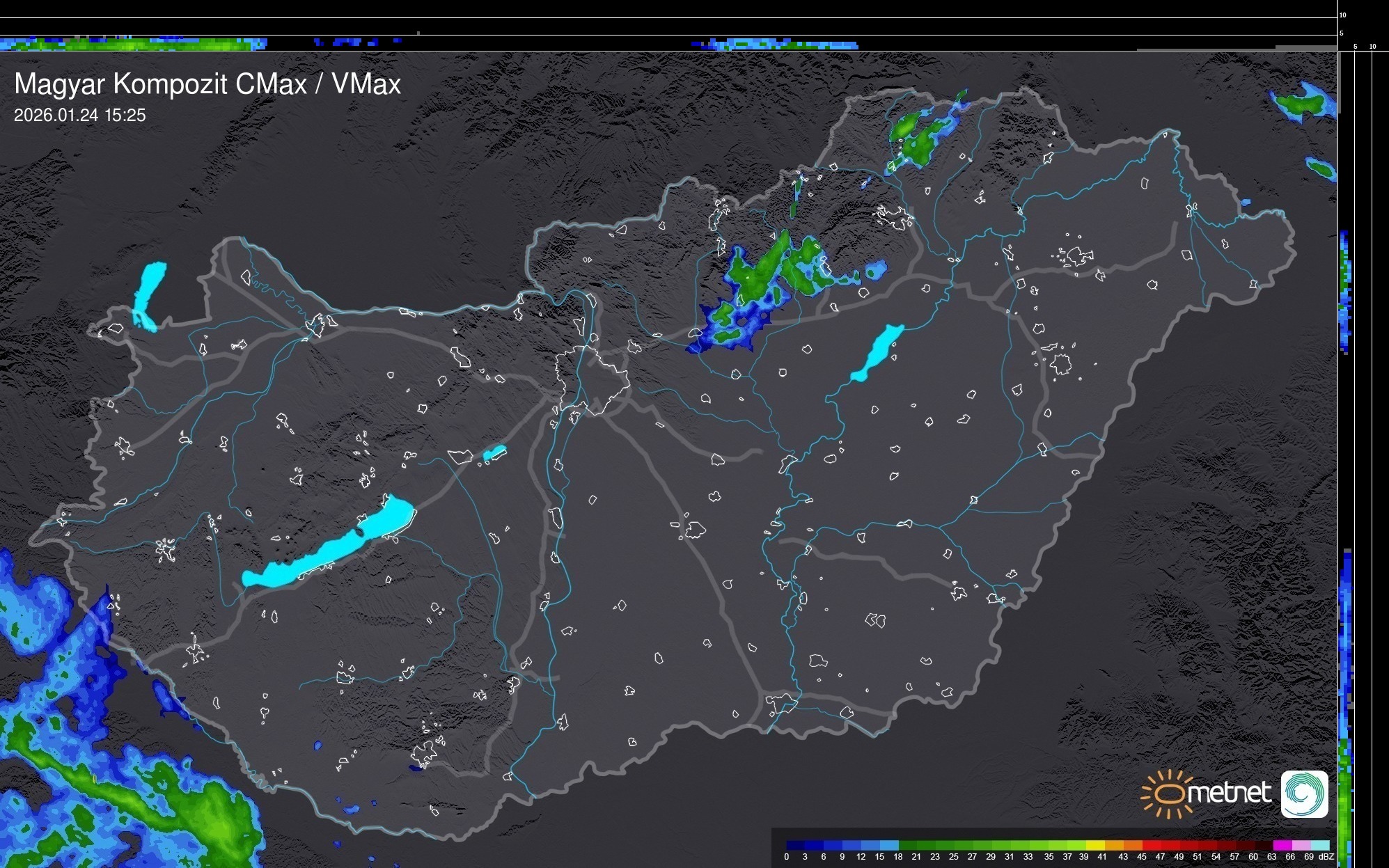Click the Budapest city outline
The height and width of the screenshot is (868, 1389).
click(592, 379)
